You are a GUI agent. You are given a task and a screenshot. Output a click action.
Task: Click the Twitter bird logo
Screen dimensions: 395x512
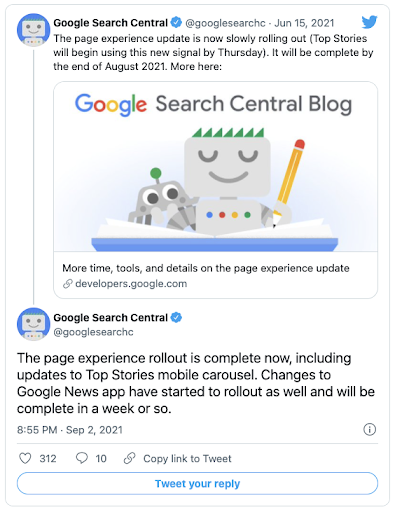point(369,22)
